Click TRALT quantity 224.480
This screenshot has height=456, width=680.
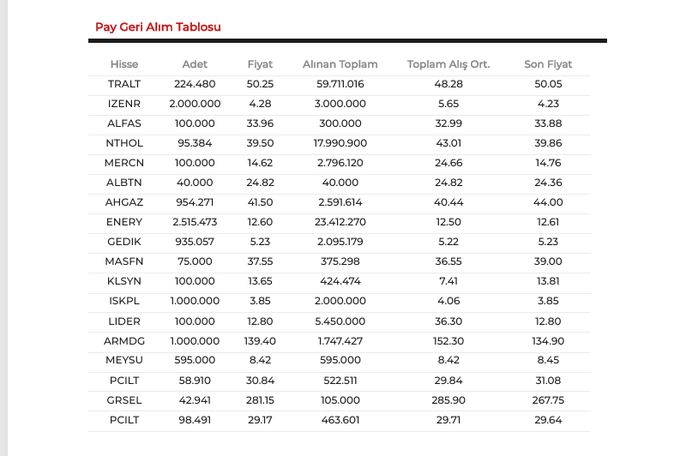195,84
